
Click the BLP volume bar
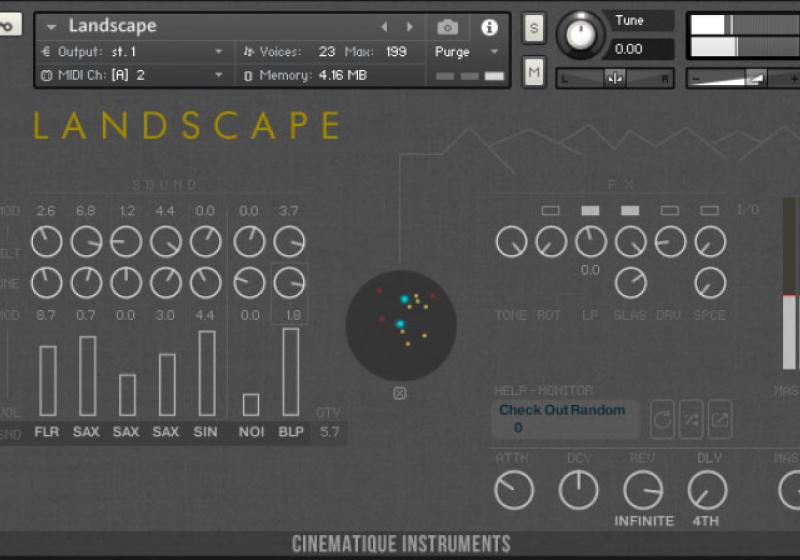291,372
